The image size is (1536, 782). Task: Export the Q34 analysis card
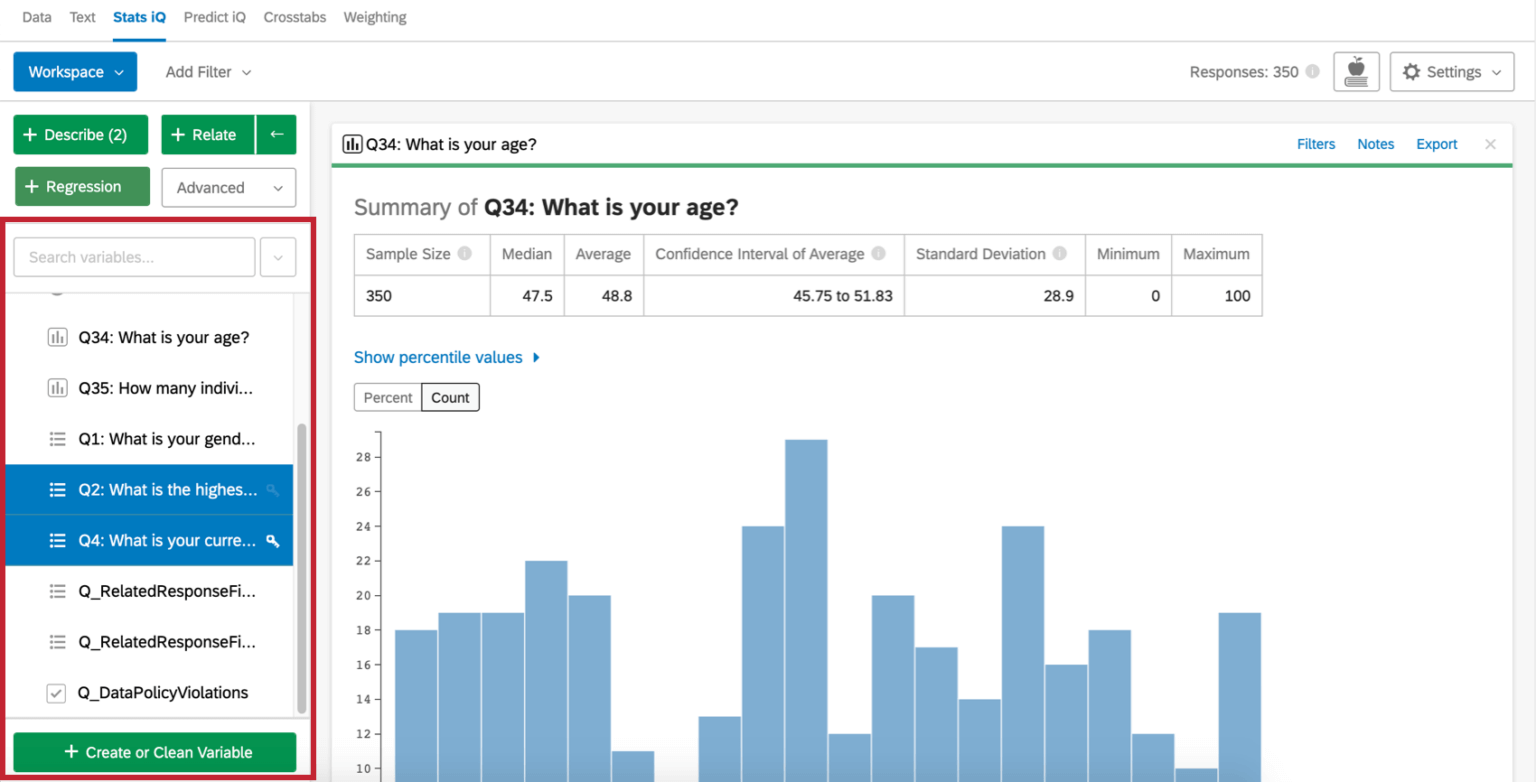point(1436,143)
